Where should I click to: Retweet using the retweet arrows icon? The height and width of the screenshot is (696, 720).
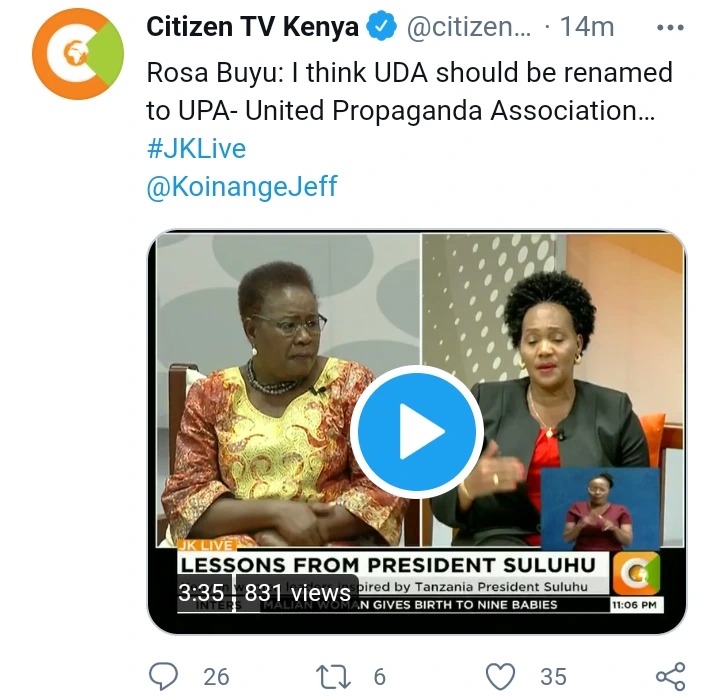[x=334, y=677]
